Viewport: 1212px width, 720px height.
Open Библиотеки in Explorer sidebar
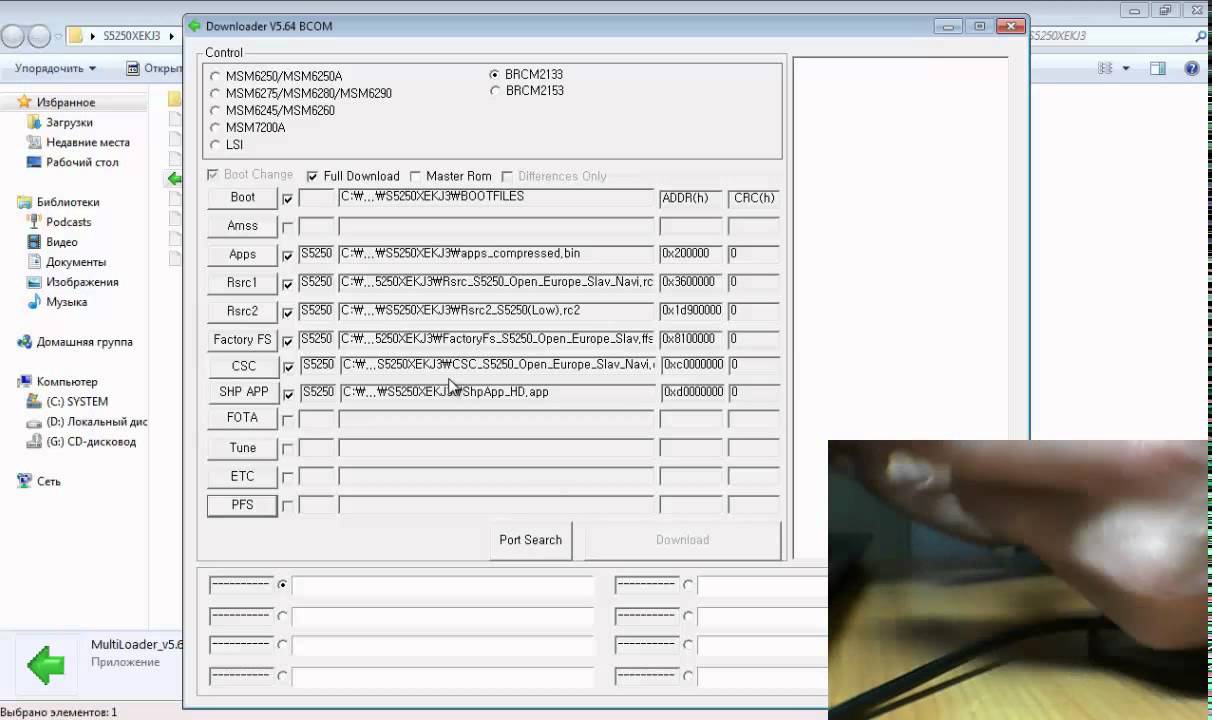pos(68,202)
